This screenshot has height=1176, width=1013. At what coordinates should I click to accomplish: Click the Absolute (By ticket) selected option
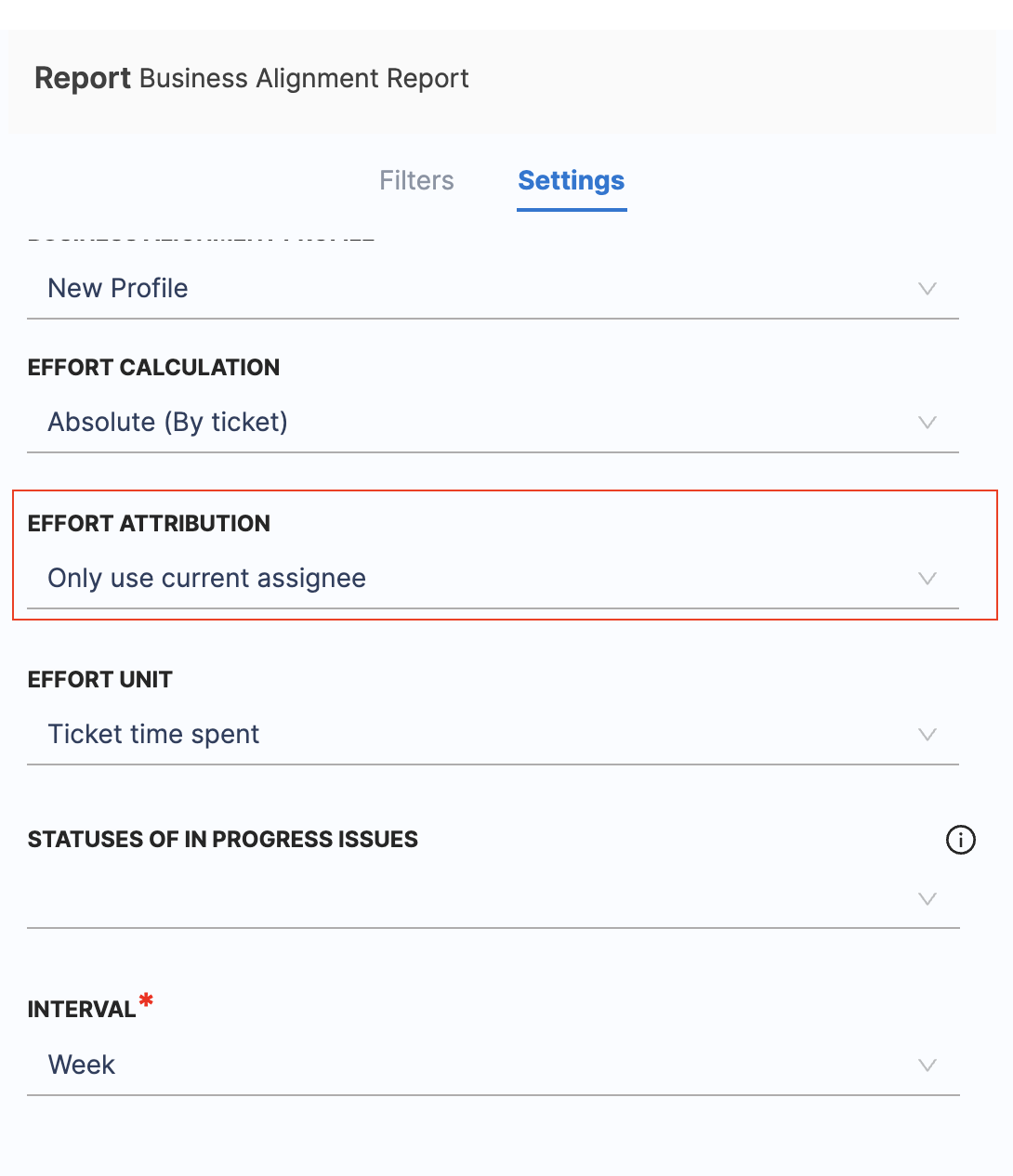167,423
